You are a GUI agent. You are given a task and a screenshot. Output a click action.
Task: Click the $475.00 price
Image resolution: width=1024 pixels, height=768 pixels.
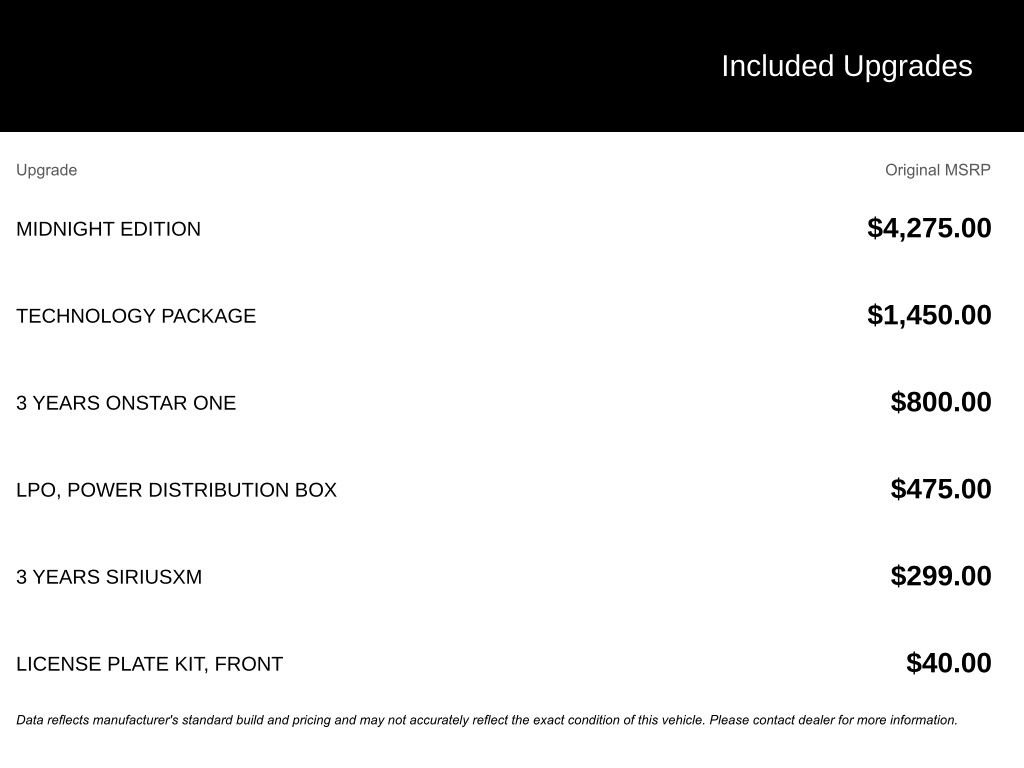[941, 489]
